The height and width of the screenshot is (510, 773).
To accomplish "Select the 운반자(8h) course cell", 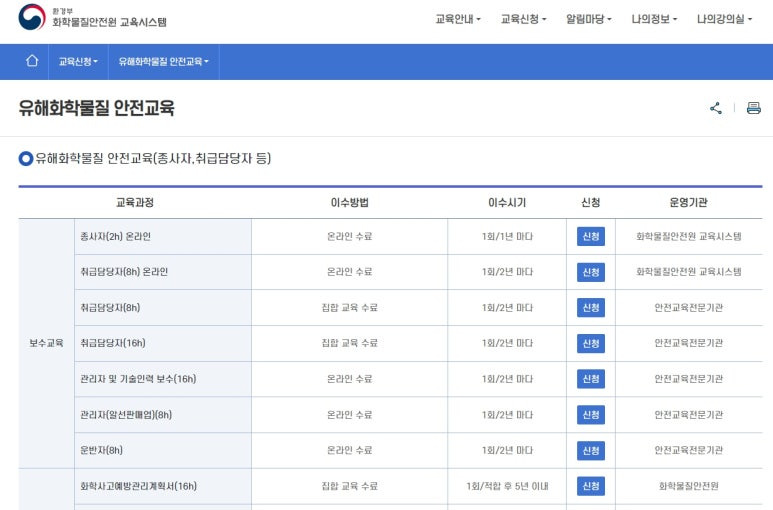I will (163, 450).
